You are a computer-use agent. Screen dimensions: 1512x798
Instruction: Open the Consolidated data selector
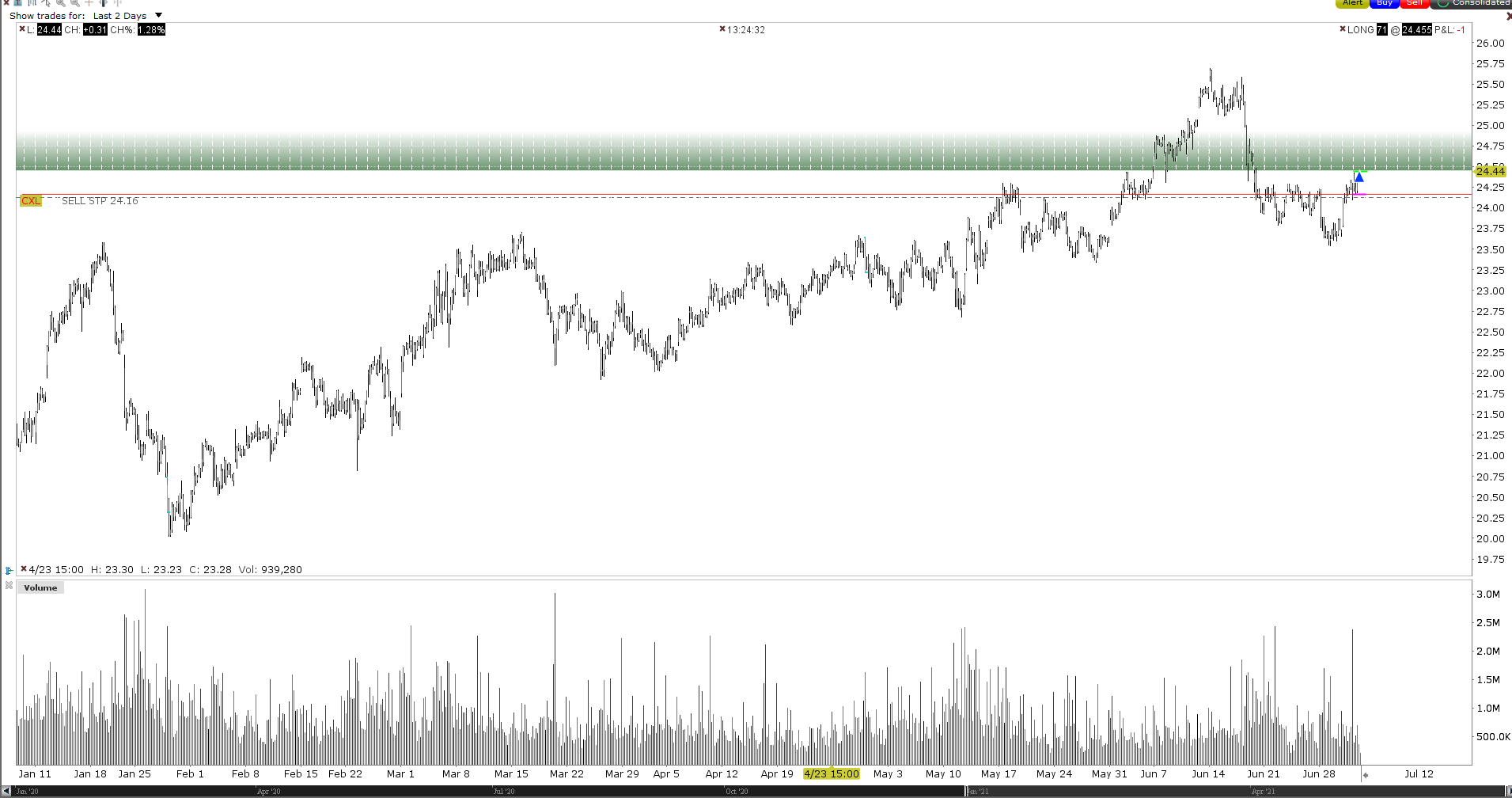[x=1472, y=3]
